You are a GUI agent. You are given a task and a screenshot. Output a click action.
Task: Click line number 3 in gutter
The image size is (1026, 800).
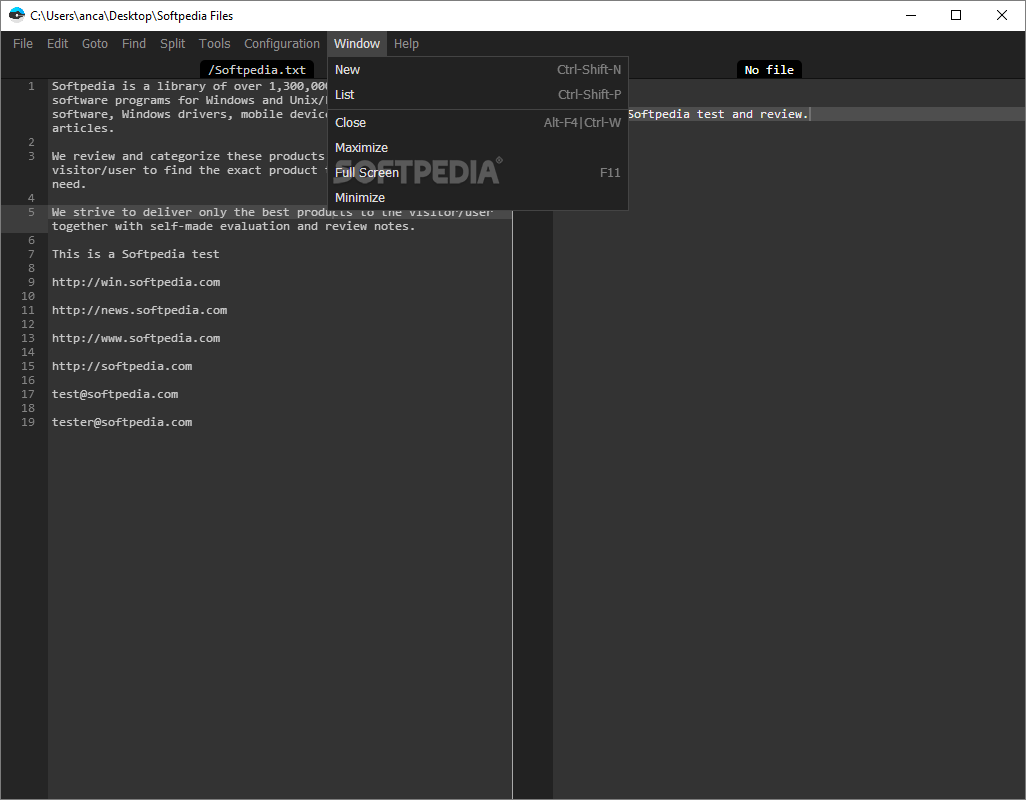tap(31, 156)
